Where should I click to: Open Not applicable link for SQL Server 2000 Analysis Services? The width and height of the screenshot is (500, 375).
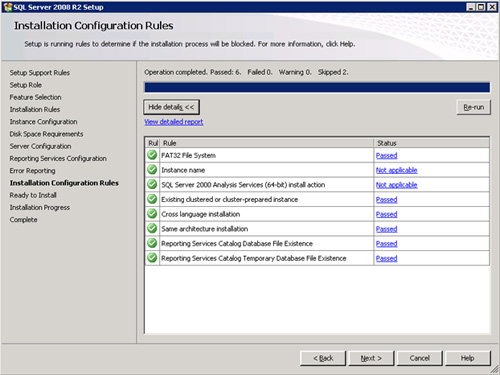(x=396, y=185)
